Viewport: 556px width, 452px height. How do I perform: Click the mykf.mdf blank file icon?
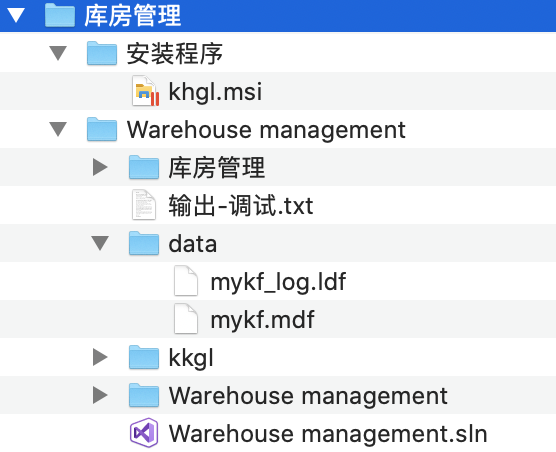pyautogui.click(x=186, y=319)
